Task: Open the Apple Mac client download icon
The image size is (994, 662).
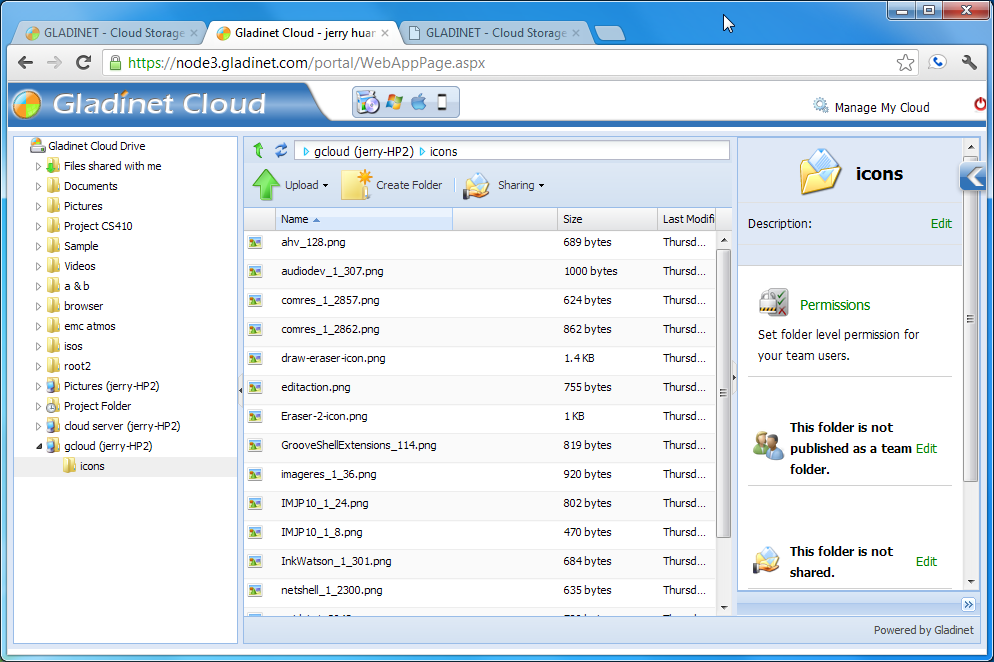Action: pyautogui.click(x=418, y=102)
